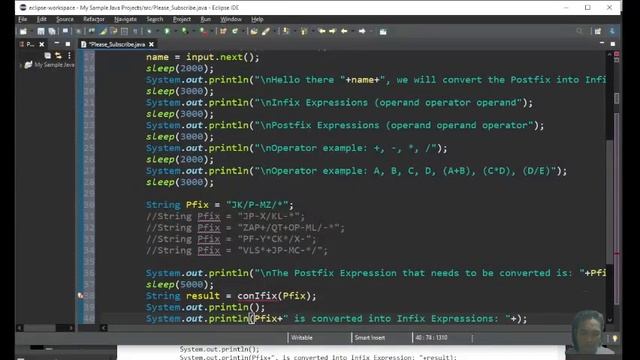
Task: Toggle Block Selection mode icon
Action: coord(124,31)
